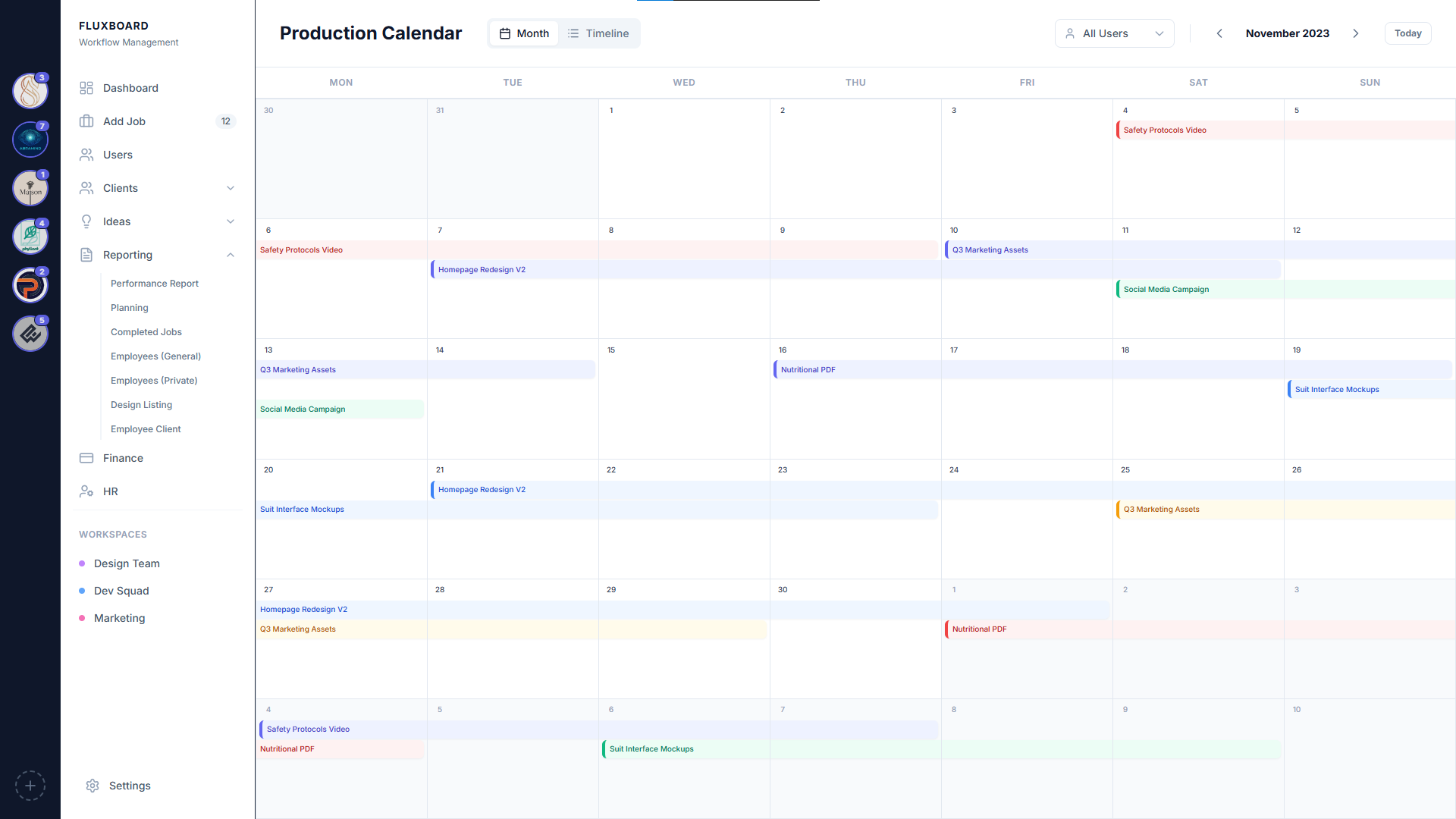Open Completed Jobs report
The width and height of the screenshot is (1456, 819).
pyautogui.click(x=146, y=332)
